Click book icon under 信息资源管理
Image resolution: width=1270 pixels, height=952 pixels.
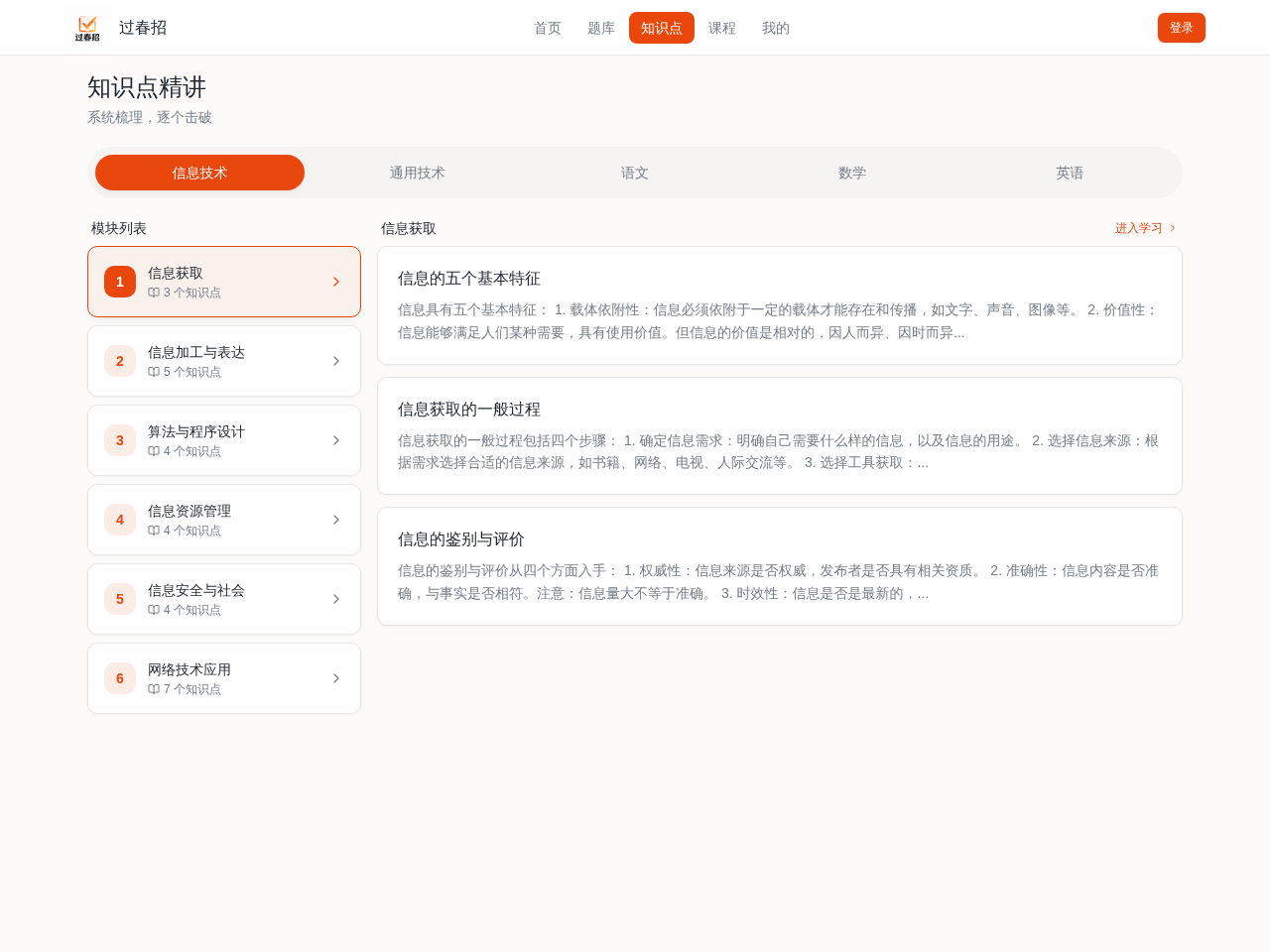coord(154,531)
